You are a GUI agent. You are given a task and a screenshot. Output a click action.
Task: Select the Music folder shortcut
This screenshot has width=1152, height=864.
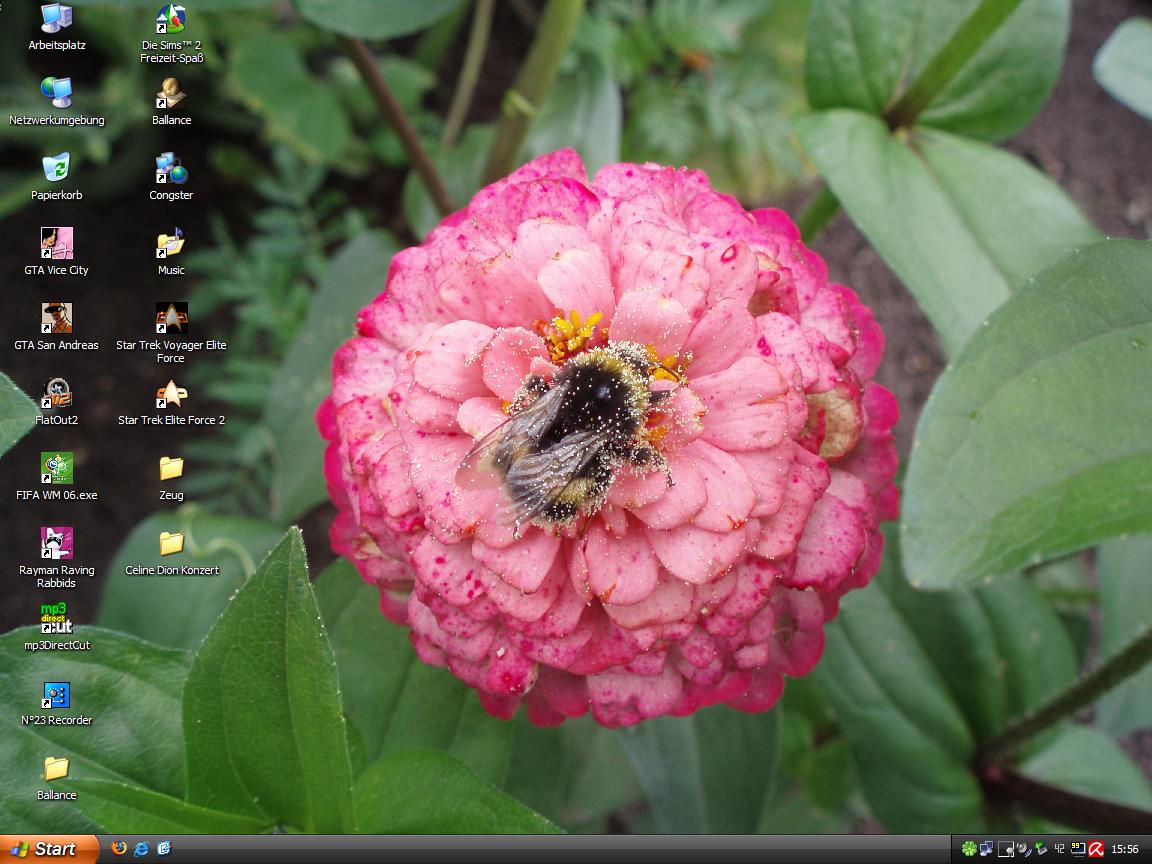coord(171,244)
